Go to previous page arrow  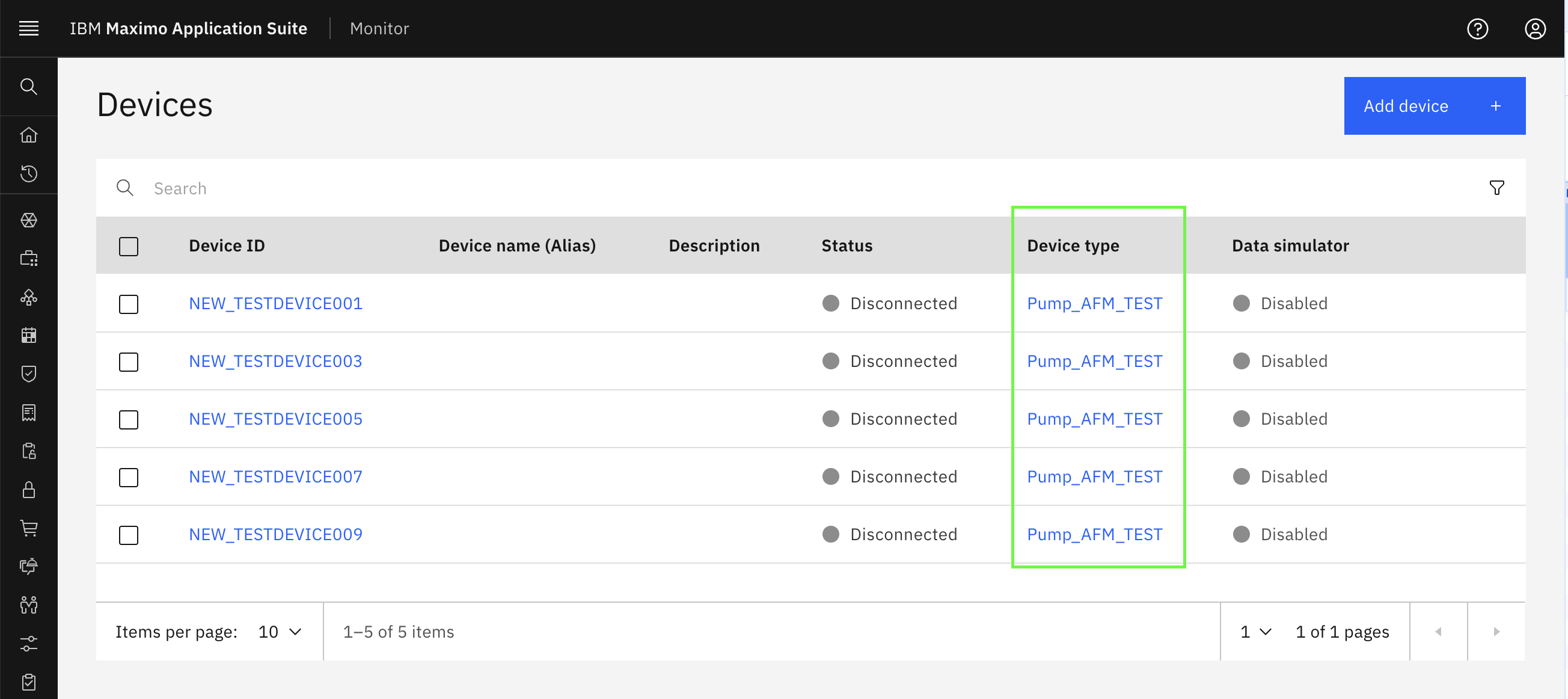1438,632
